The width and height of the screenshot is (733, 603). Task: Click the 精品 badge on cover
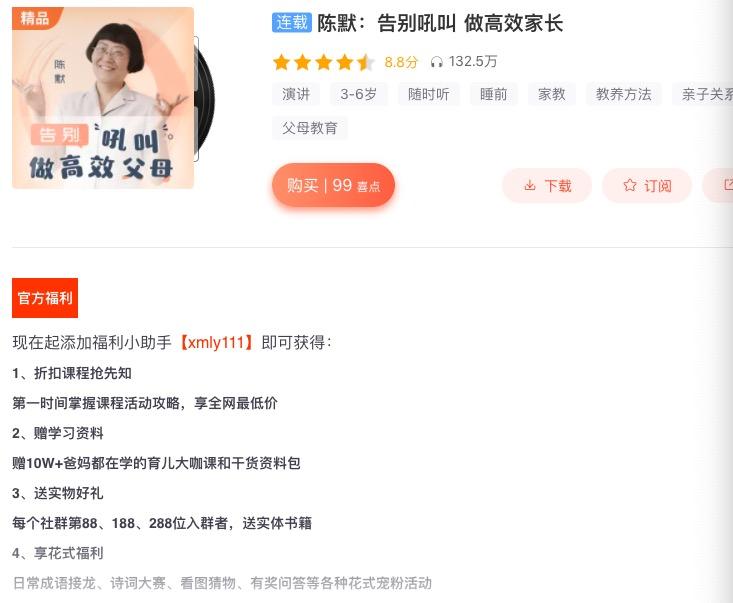point(35,18)
